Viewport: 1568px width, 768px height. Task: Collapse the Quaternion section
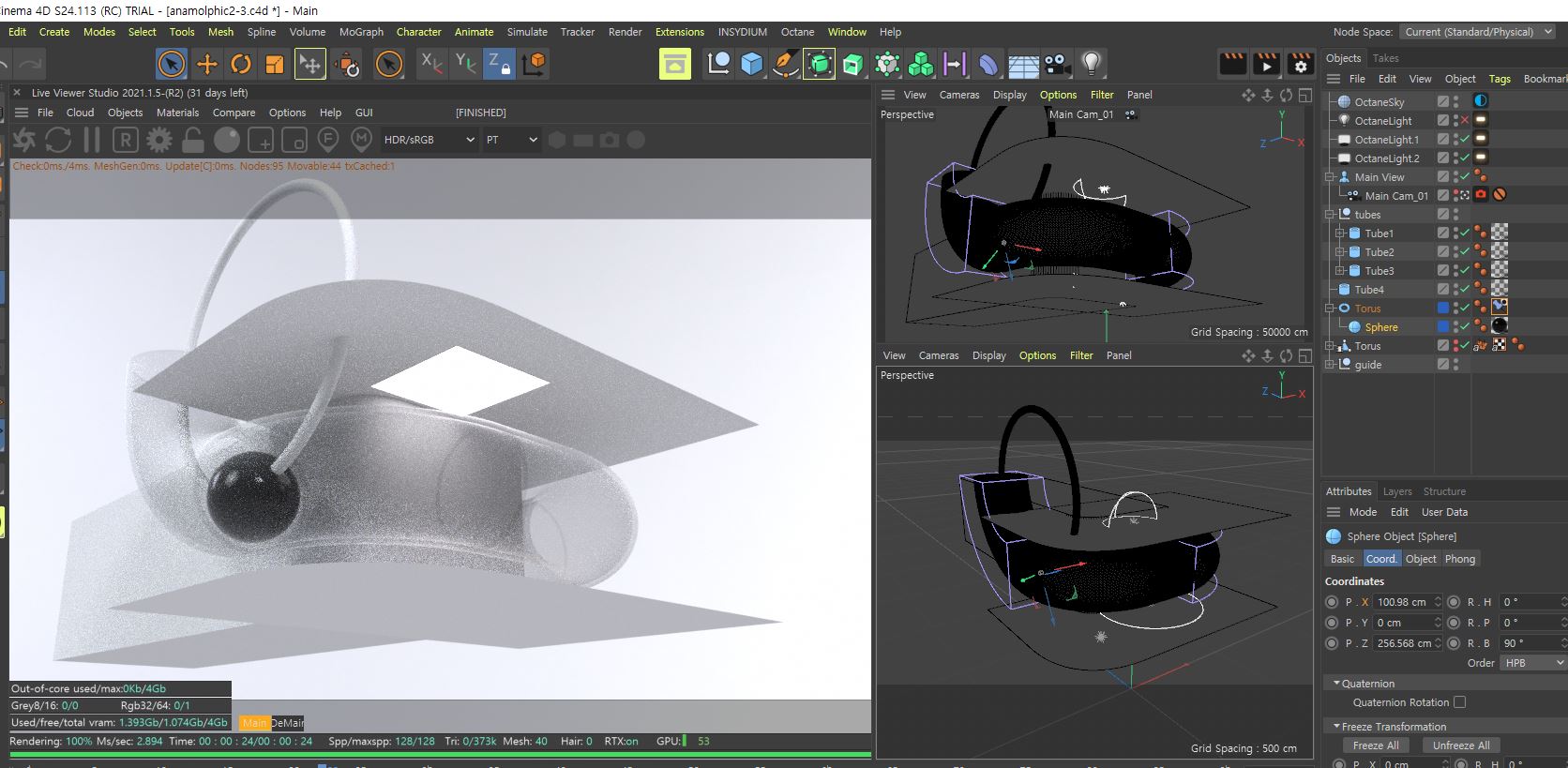(x=1336, y=684)
